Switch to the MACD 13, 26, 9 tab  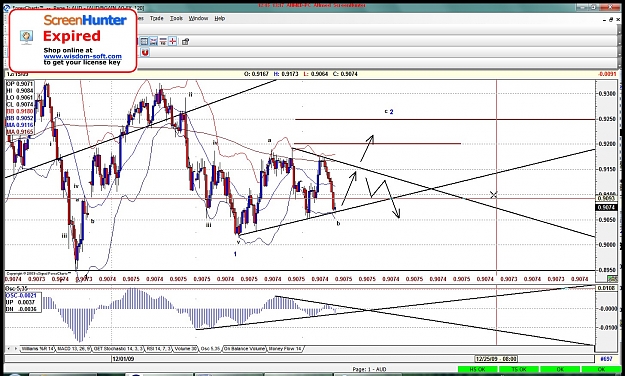[73, 348]
